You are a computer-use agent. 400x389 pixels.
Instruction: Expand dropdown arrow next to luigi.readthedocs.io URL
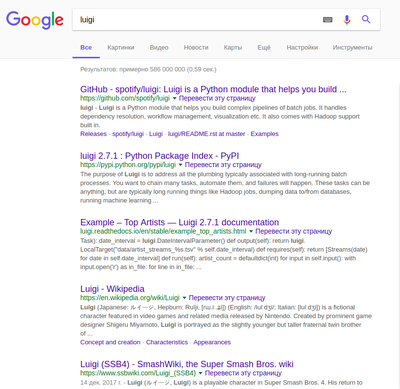(251, 231)
